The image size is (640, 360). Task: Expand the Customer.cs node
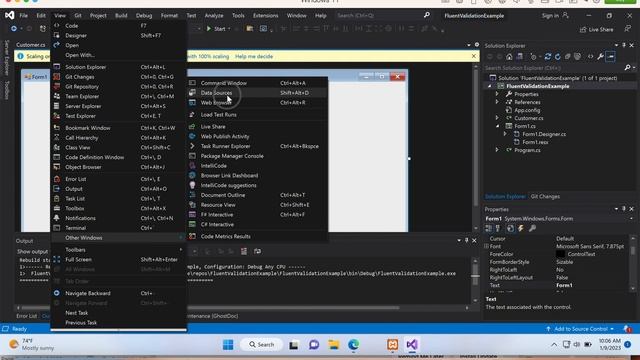[497, 118]
